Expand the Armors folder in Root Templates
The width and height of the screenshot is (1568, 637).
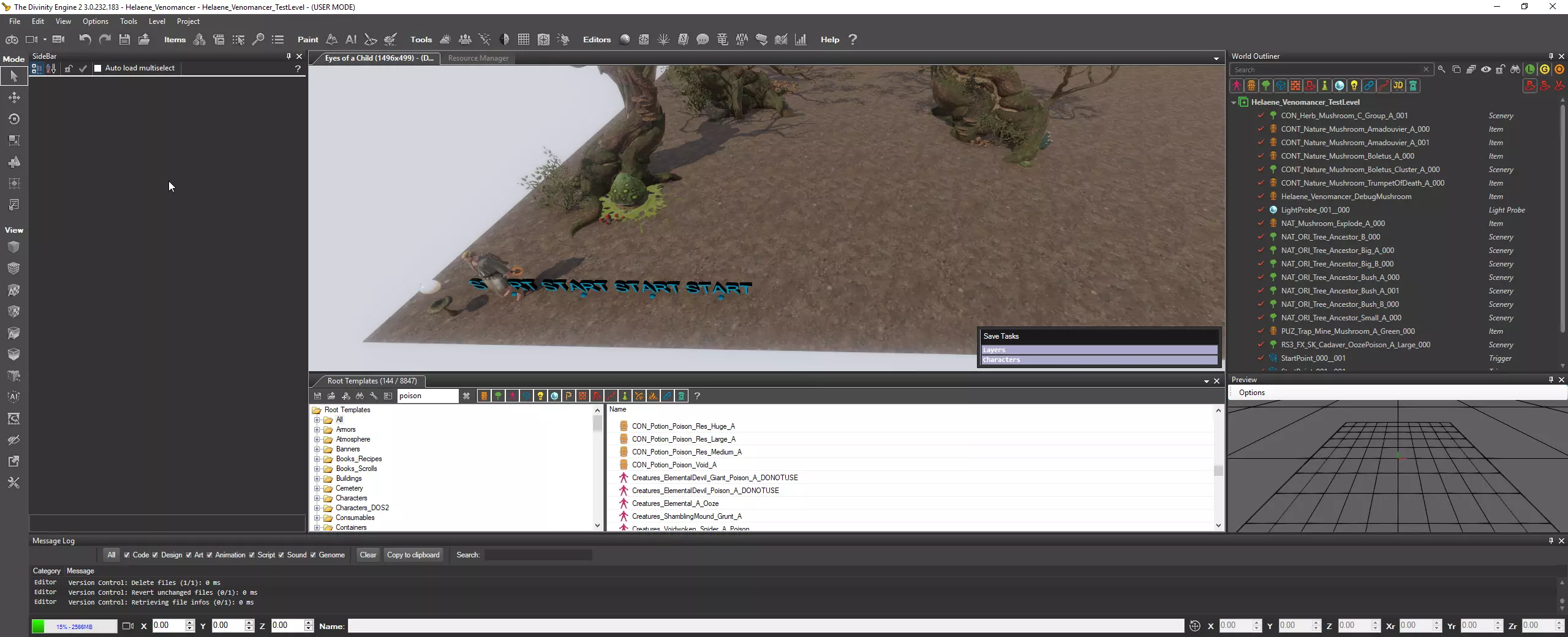point(317,429)
